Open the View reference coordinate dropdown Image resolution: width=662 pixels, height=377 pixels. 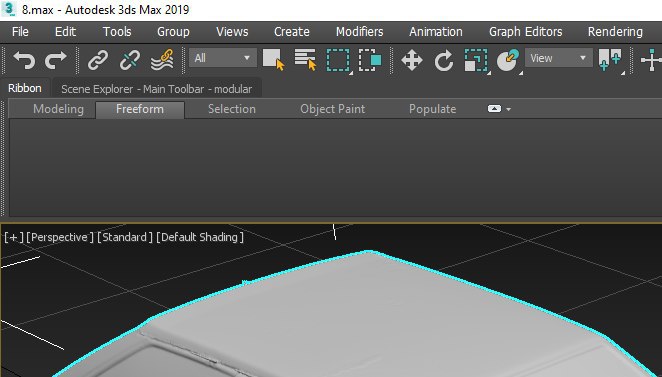coord(558,58)
